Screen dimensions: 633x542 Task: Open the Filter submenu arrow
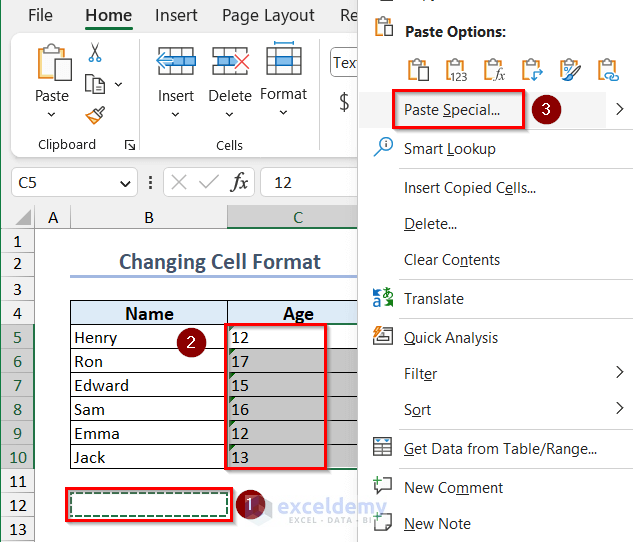[620, 373]
